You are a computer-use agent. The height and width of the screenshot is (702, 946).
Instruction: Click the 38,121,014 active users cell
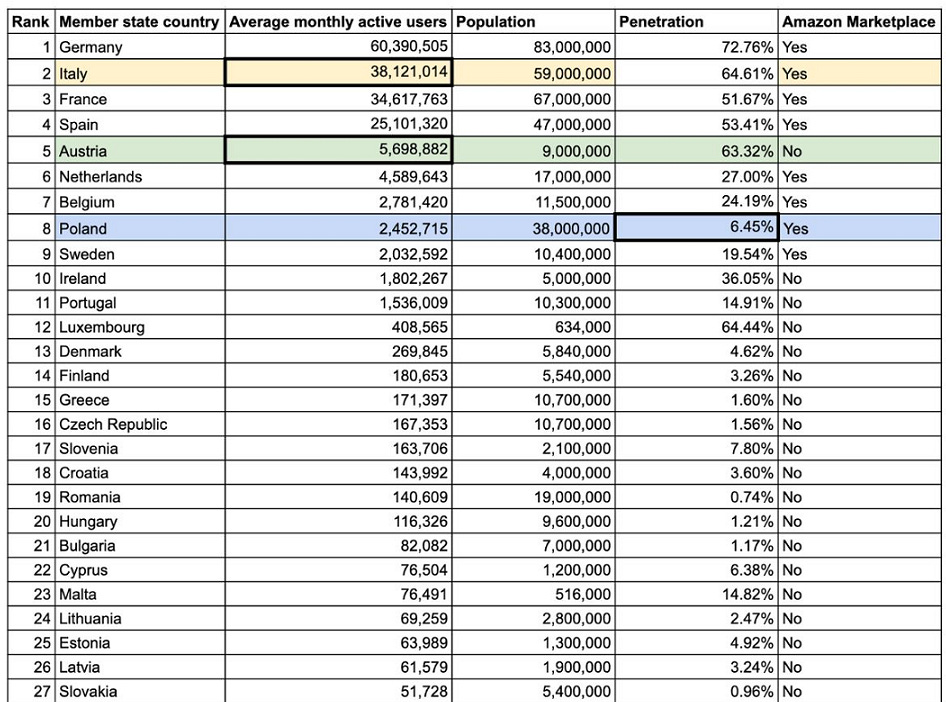click(x=338, y=72)
